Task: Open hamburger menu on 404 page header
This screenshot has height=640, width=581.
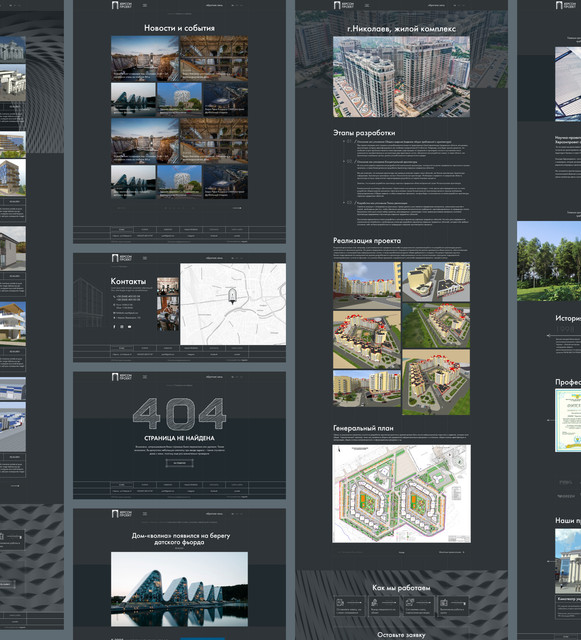Action: [x=145, y=377]
